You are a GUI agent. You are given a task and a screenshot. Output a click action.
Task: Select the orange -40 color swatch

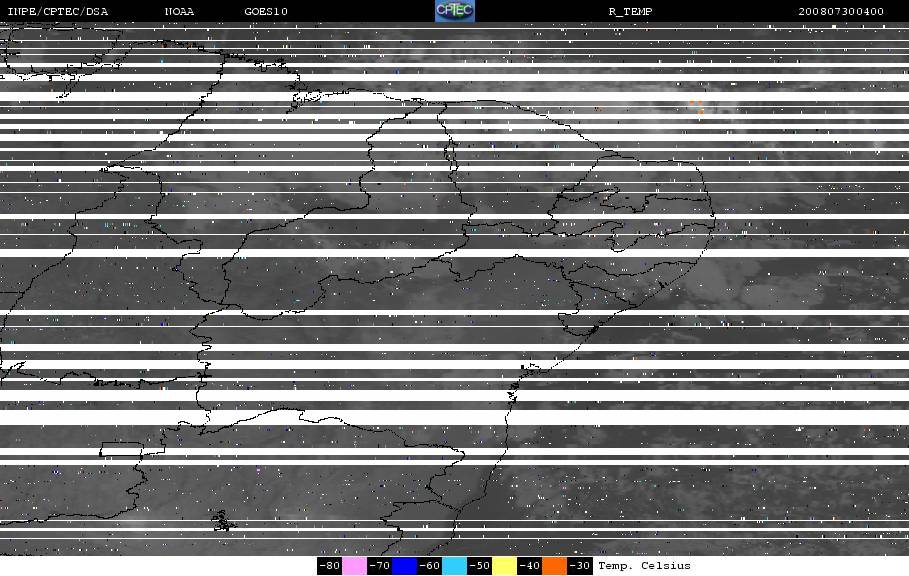[554, 566]
